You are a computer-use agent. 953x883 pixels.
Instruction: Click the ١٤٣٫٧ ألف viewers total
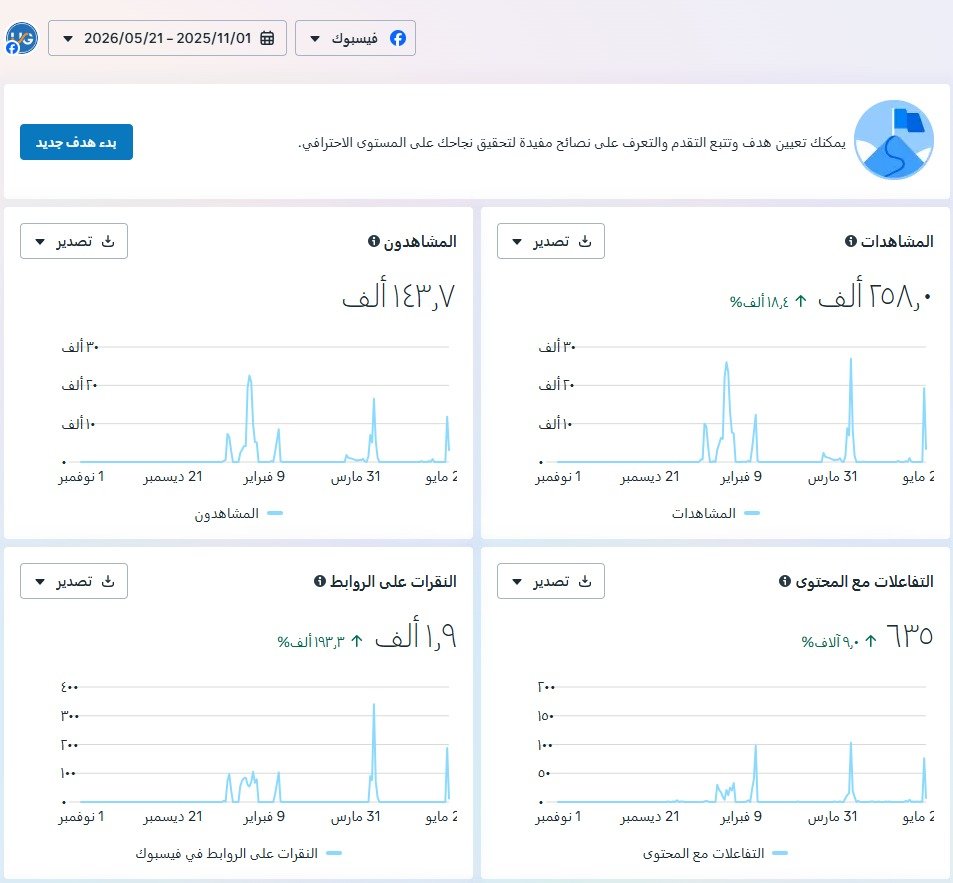399,296
